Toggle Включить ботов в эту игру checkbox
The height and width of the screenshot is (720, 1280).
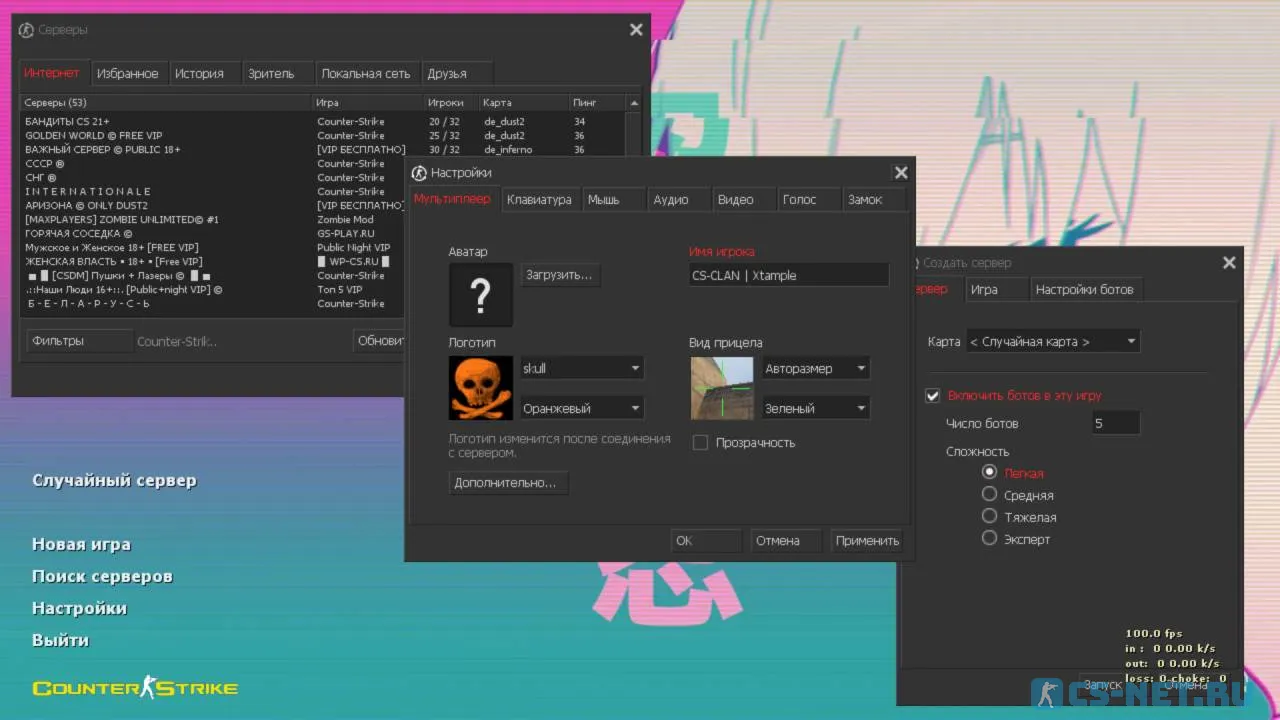(x=933, y=396)
